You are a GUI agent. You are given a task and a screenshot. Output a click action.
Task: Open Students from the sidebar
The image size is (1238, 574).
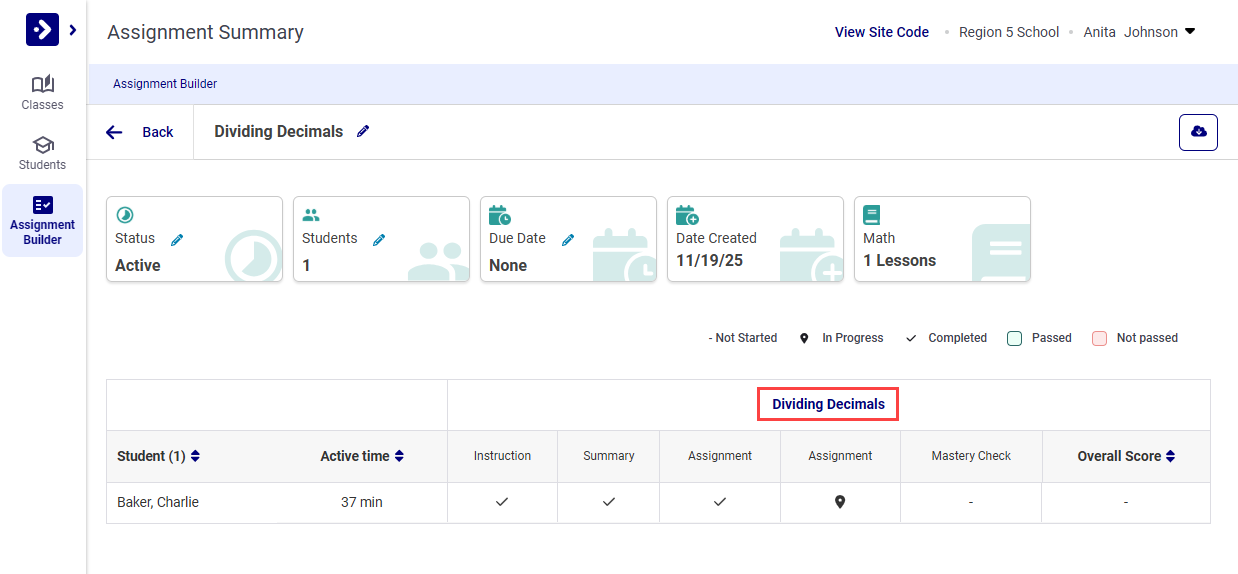pos(42,152)
